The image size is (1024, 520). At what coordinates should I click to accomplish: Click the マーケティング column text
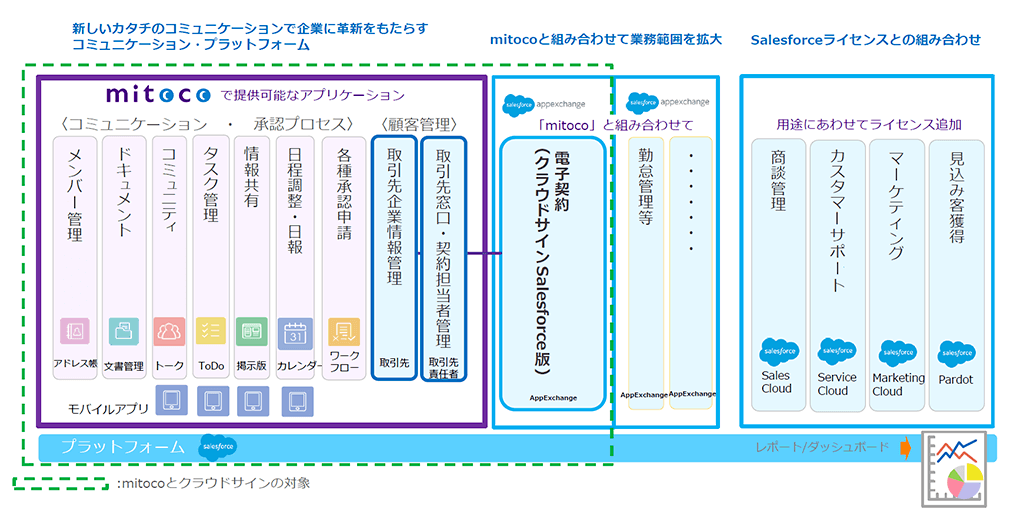click(896, 205)
